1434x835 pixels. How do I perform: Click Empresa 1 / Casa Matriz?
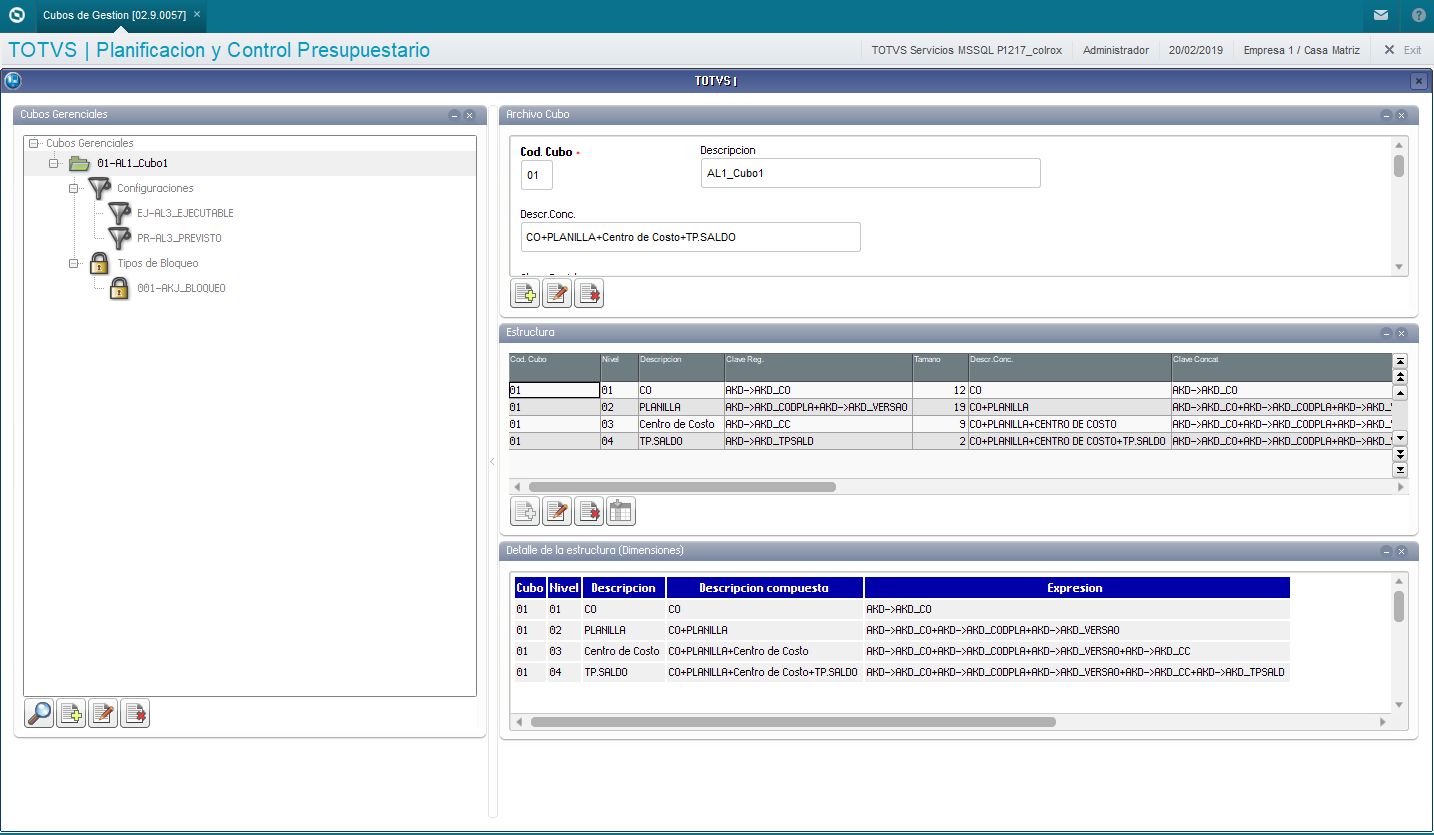pos(1301,50)
